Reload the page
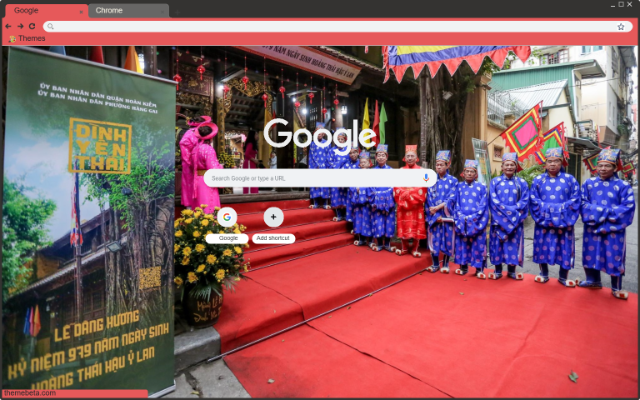 32,26
